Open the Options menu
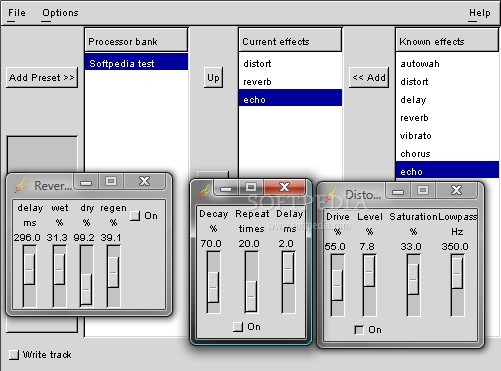This screenshot has width=501, height=371. coord(60,13)
